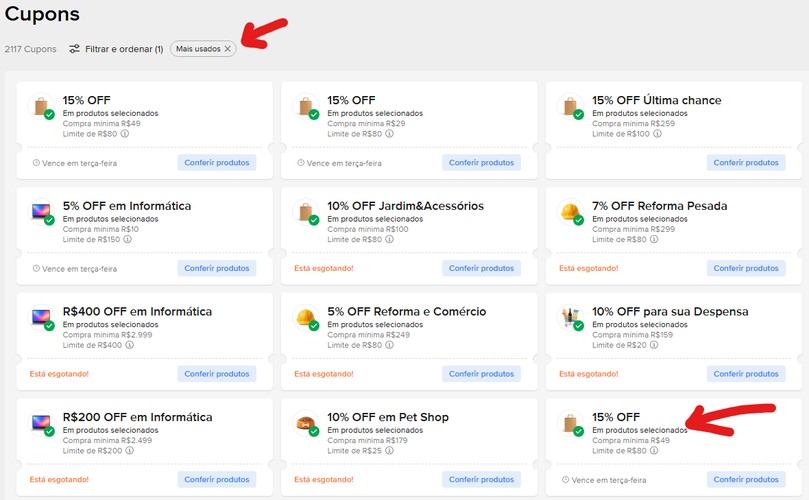The image size is (809, 500).
Task: Click the laptop icon on 5% OFF em Informática
Action: (41, 212)
